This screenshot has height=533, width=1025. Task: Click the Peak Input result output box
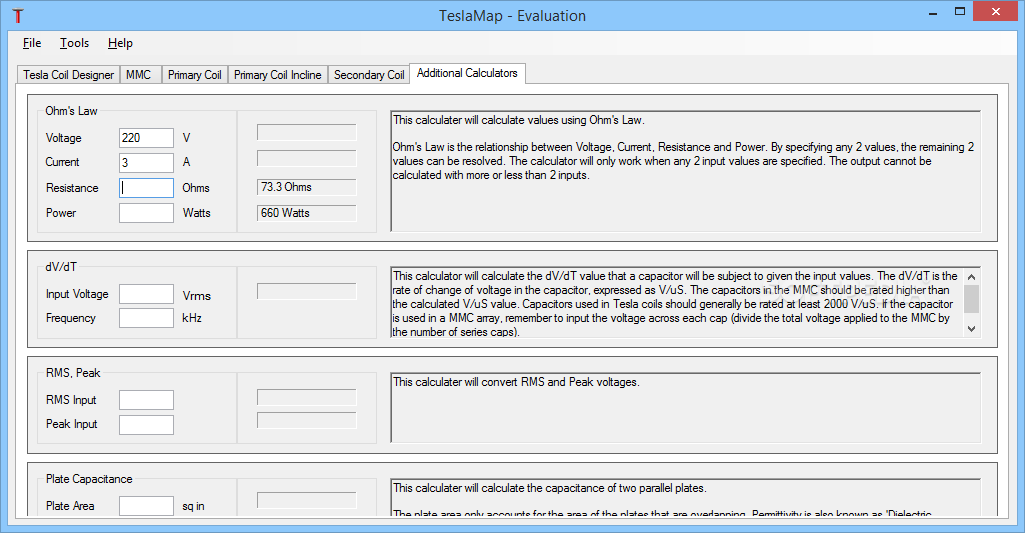(307, 421)
